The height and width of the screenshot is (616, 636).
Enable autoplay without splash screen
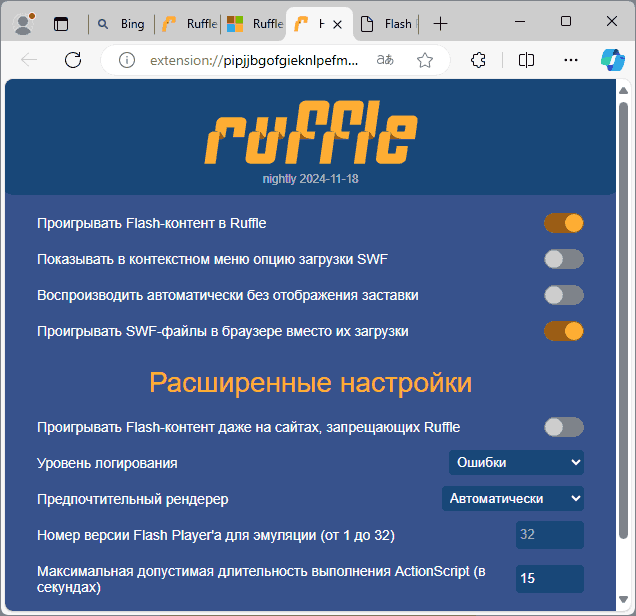(x=564, y=295)
